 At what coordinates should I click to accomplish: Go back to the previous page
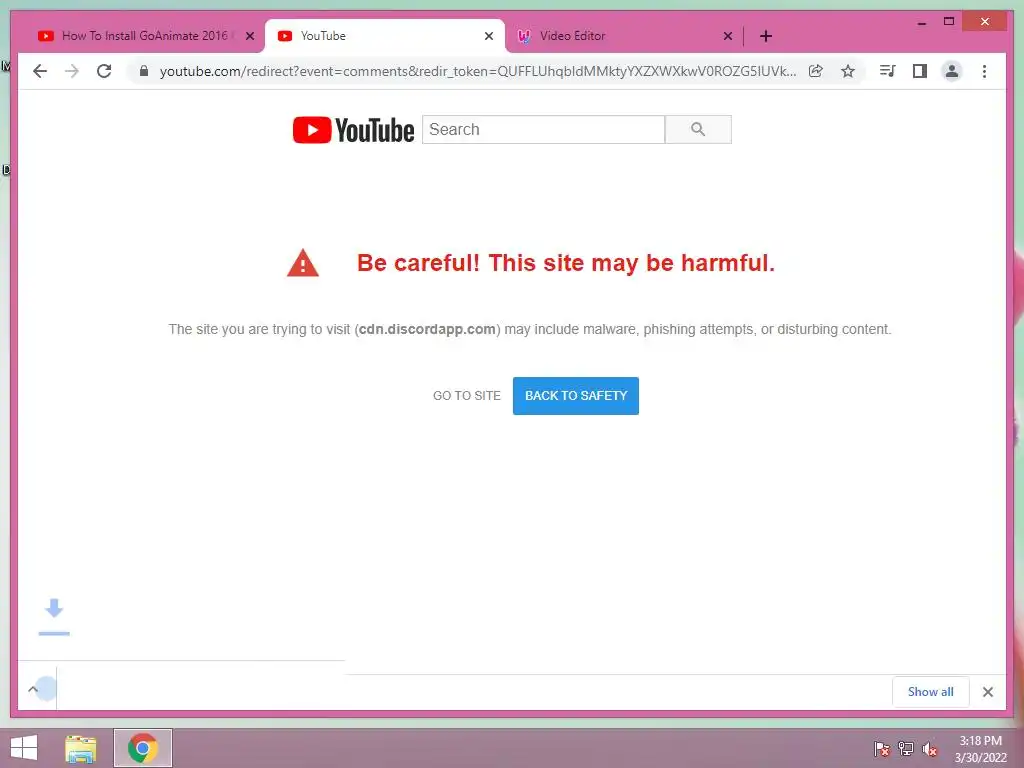(40, 71)
